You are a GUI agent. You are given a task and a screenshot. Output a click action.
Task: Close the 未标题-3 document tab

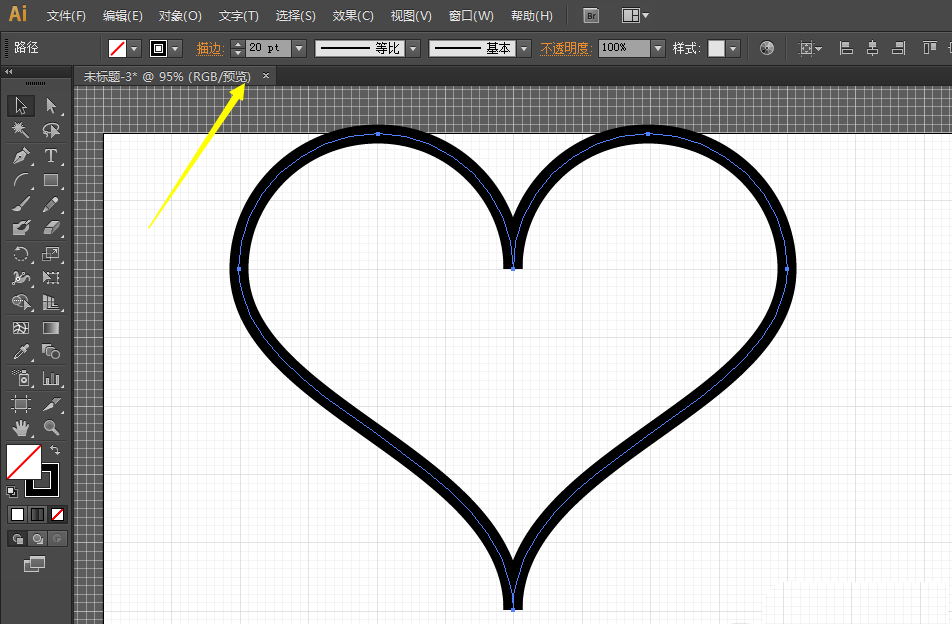266,76
